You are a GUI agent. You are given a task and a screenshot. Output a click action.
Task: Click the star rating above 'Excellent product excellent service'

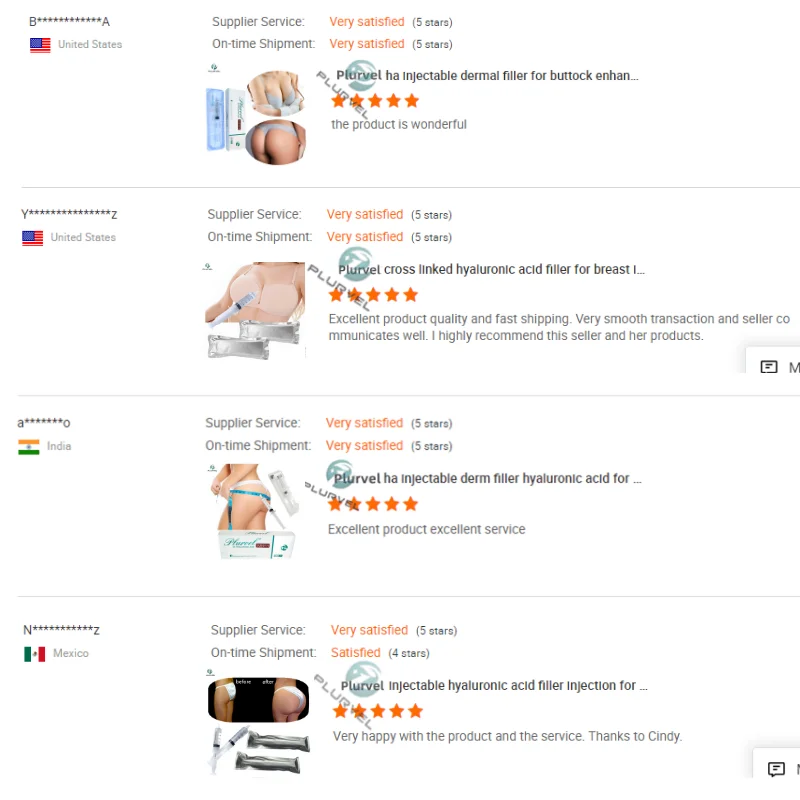[373, 504]
